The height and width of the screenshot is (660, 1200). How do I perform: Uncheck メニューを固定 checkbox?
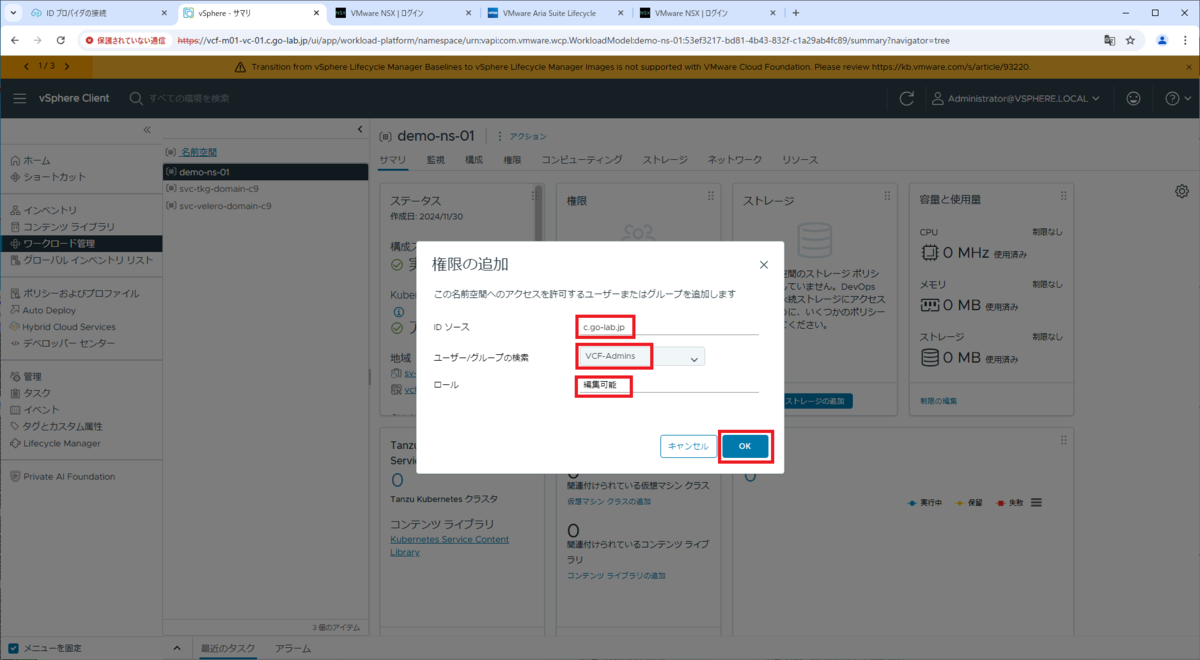coord(13,648)
